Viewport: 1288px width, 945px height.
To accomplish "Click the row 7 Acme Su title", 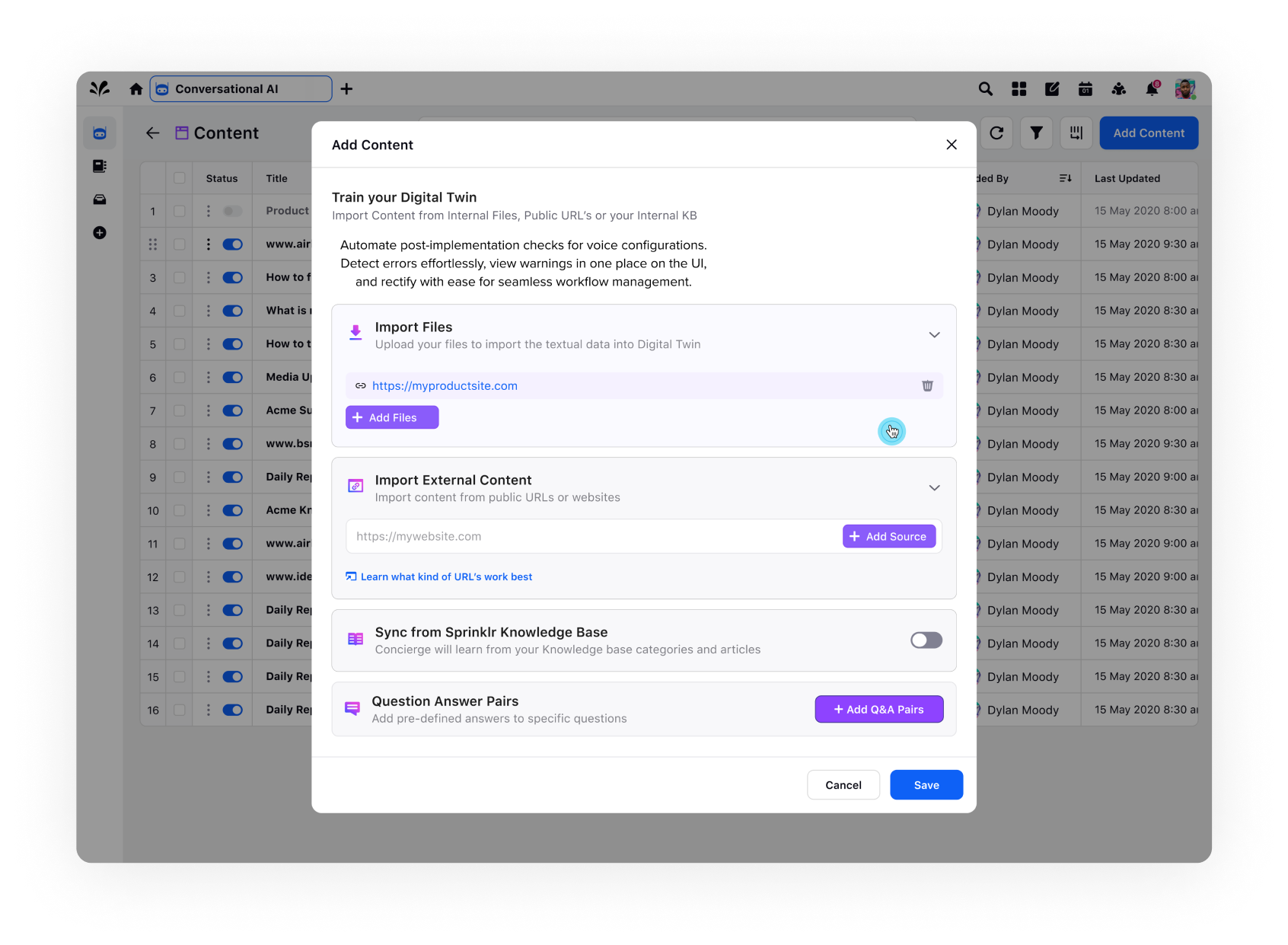I will [x=289, y=410].
